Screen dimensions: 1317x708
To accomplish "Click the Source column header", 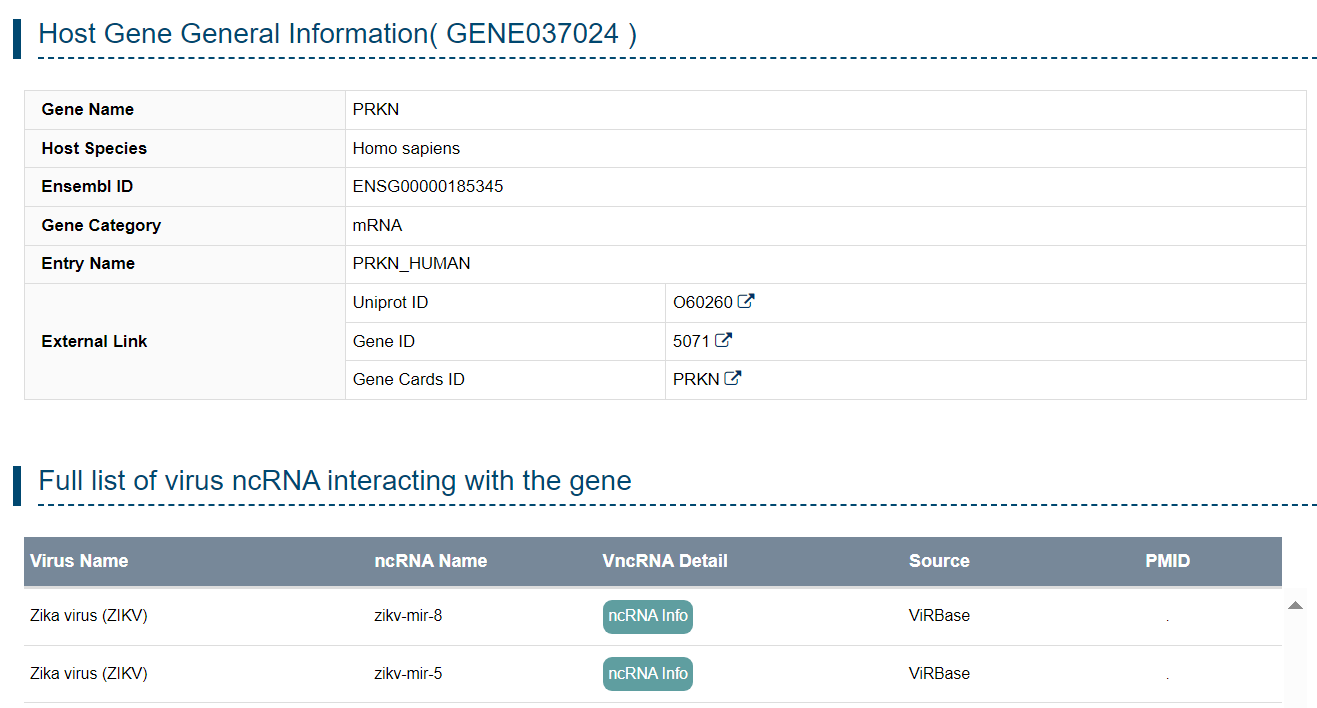I will 938,561.
